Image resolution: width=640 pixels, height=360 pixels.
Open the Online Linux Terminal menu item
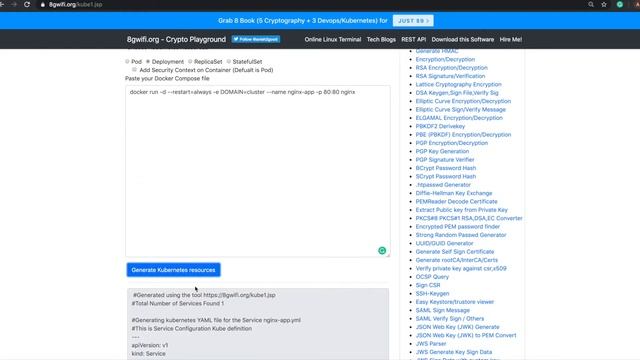333,40
